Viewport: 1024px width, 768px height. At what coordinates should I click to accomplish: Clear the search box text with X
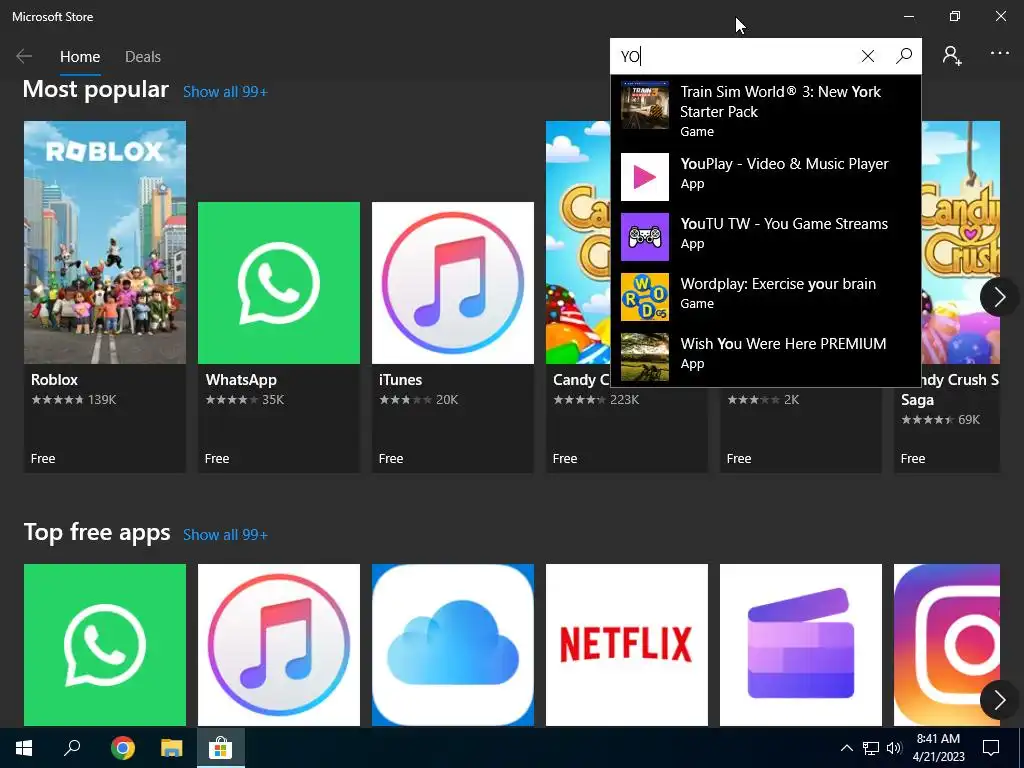pos(867,56)
